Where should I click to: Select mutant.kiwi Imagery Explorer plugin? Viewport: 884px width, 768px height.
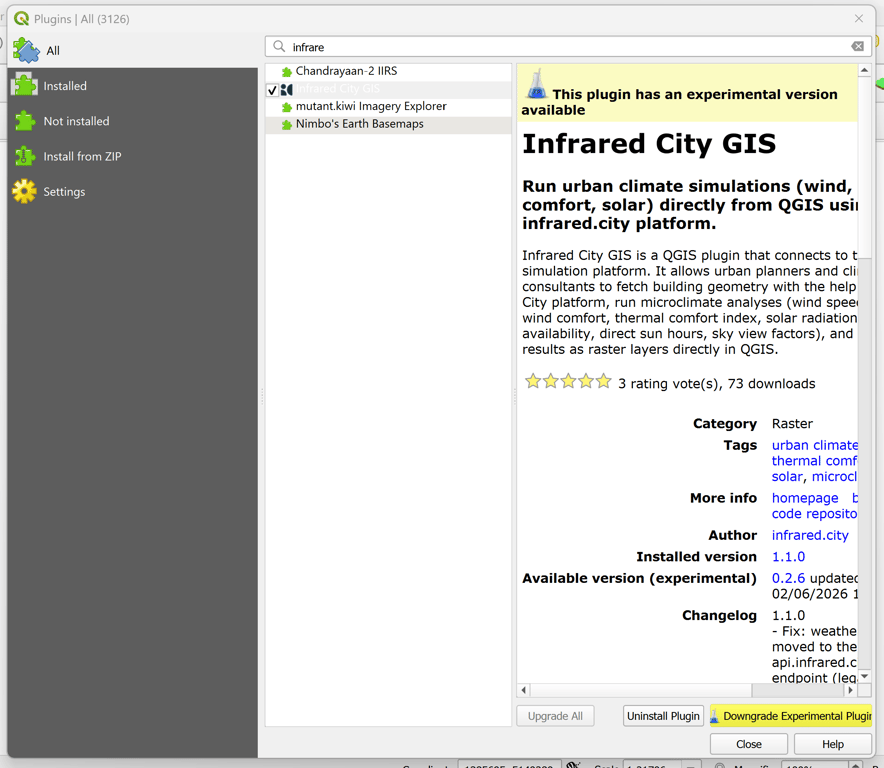[388, 107]
